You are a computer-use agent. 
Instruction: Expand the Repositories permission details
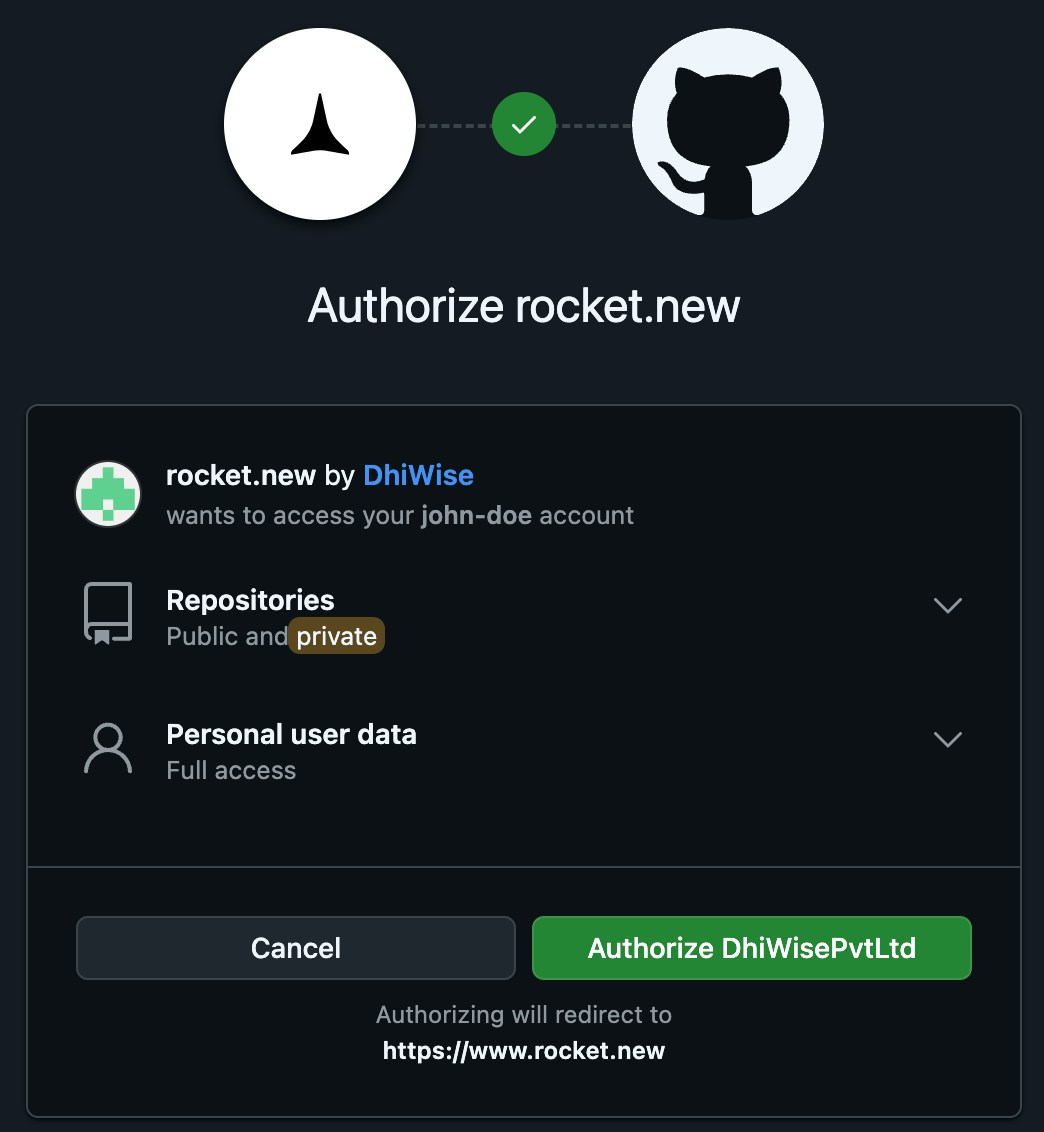pyautogui.click(x=947, y=605)
